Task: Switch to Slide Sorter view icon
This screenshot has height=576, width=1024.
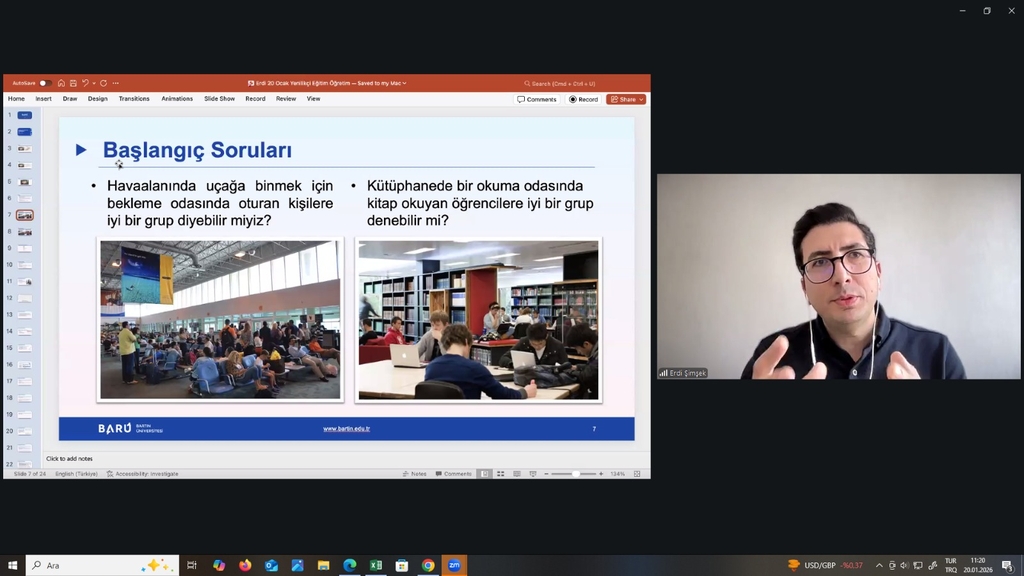Action: click(x=500, y=473)
